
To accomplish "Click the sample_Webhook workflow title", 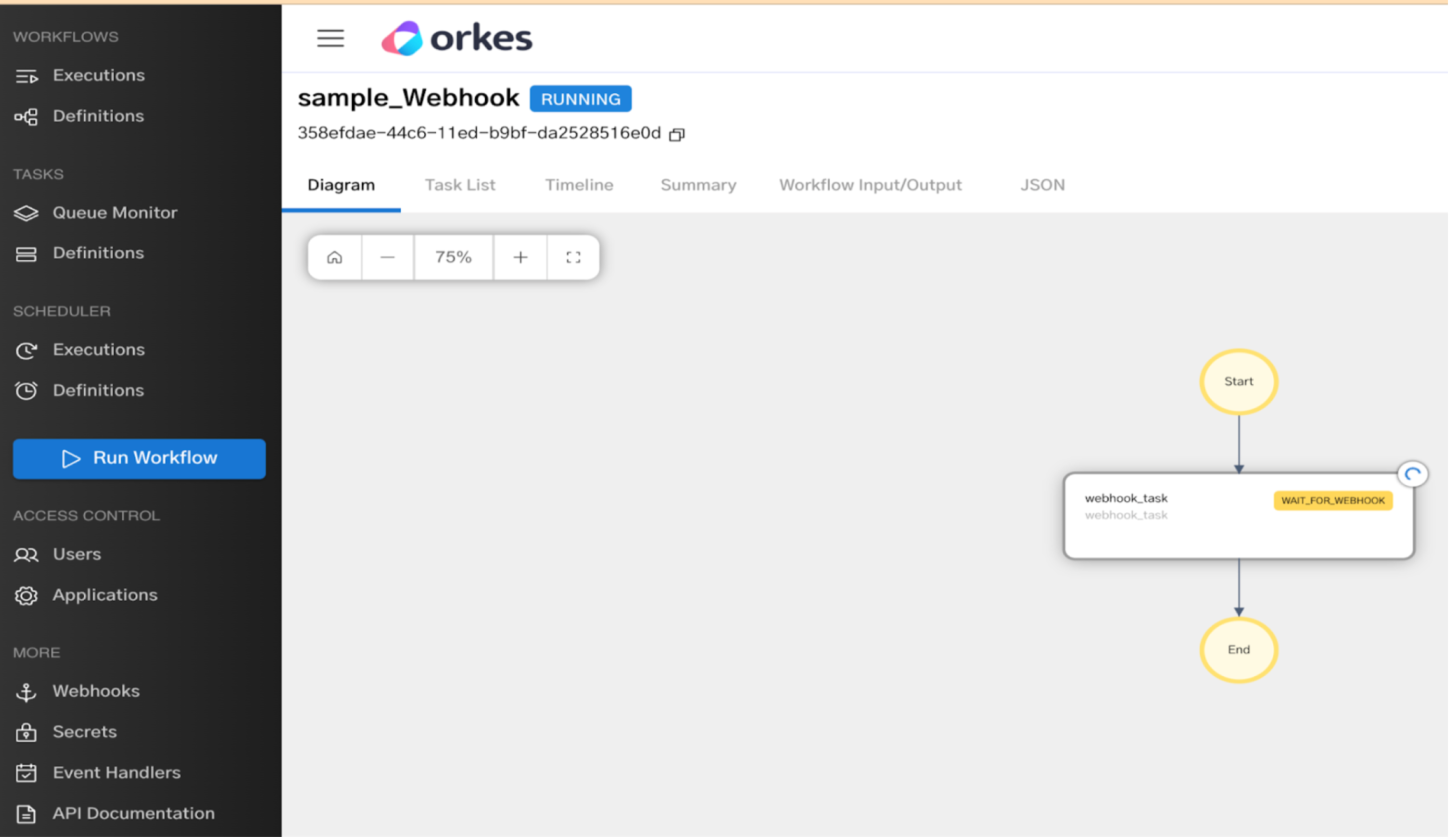I will tap(408, 98).
